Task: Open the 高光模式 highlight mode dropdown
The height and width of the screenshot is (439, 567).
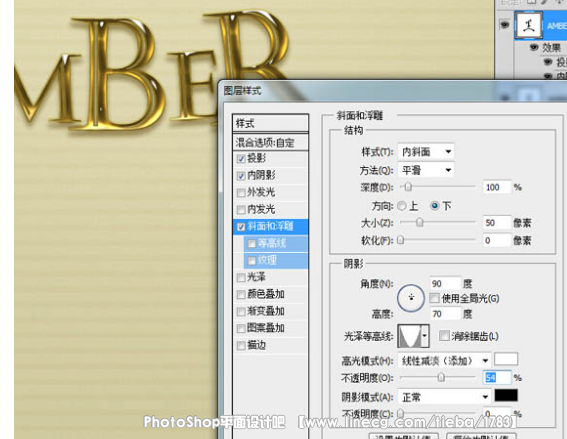Action: [444, 361]
